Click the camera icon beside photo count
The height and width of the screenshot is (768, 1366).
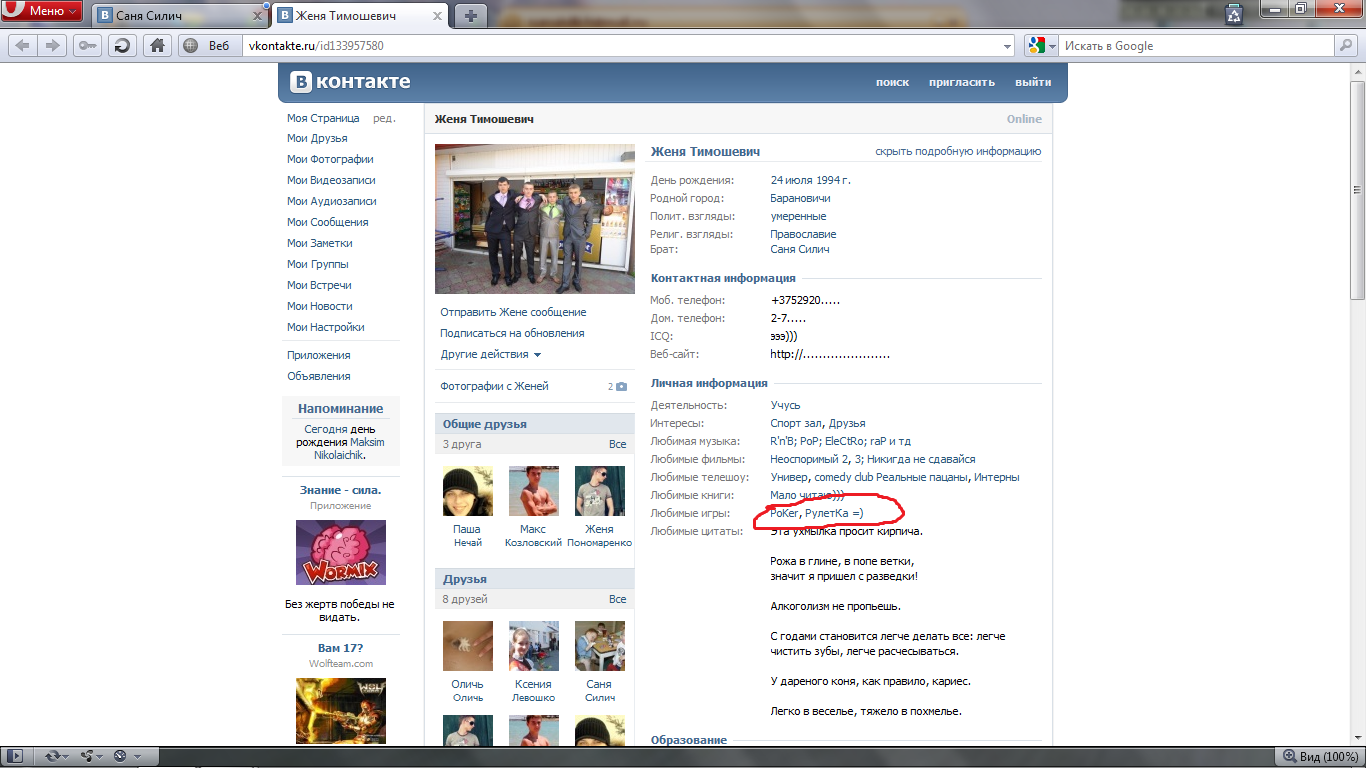click(621, 386)
